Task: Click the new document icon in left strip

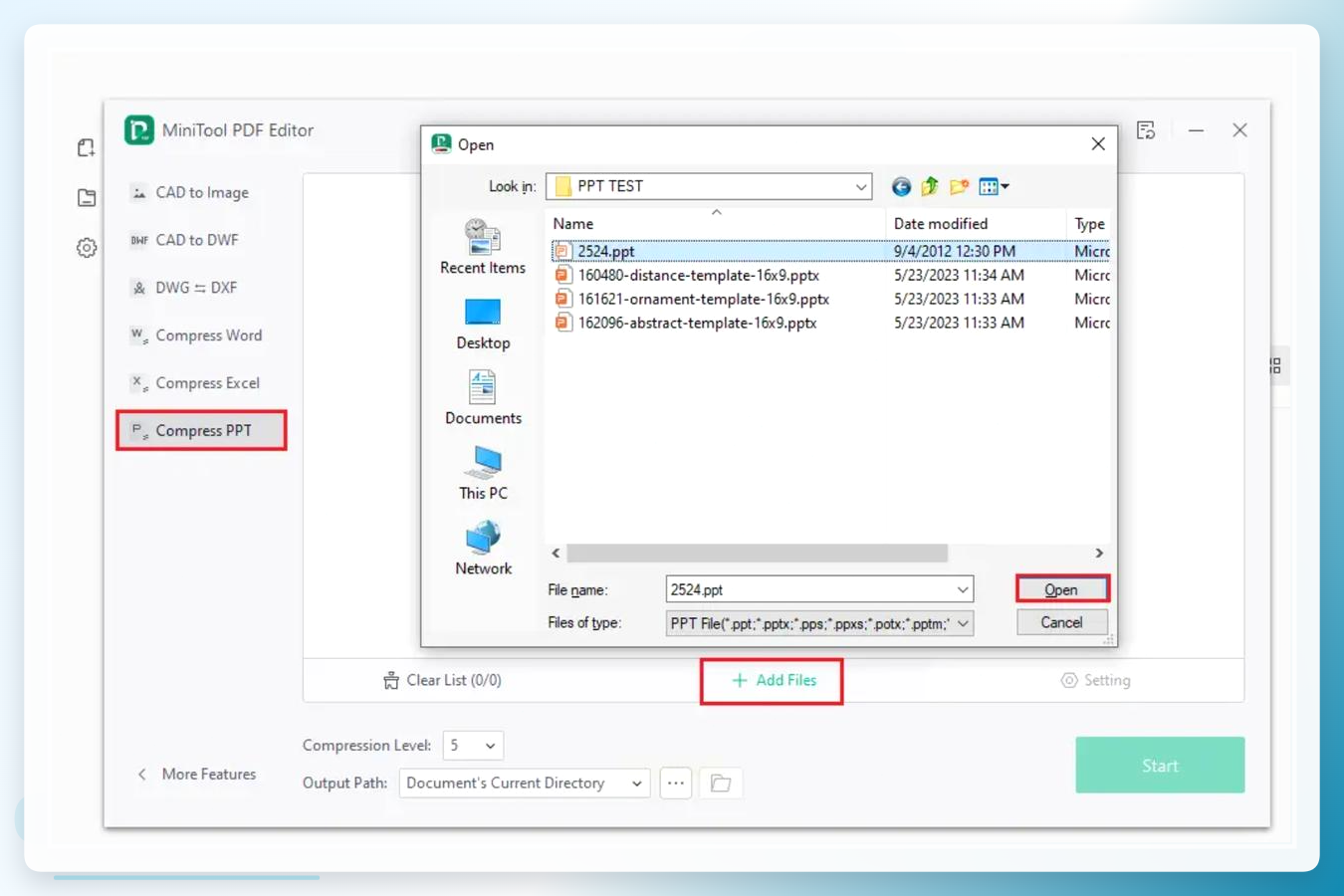Action: [87, 148]
